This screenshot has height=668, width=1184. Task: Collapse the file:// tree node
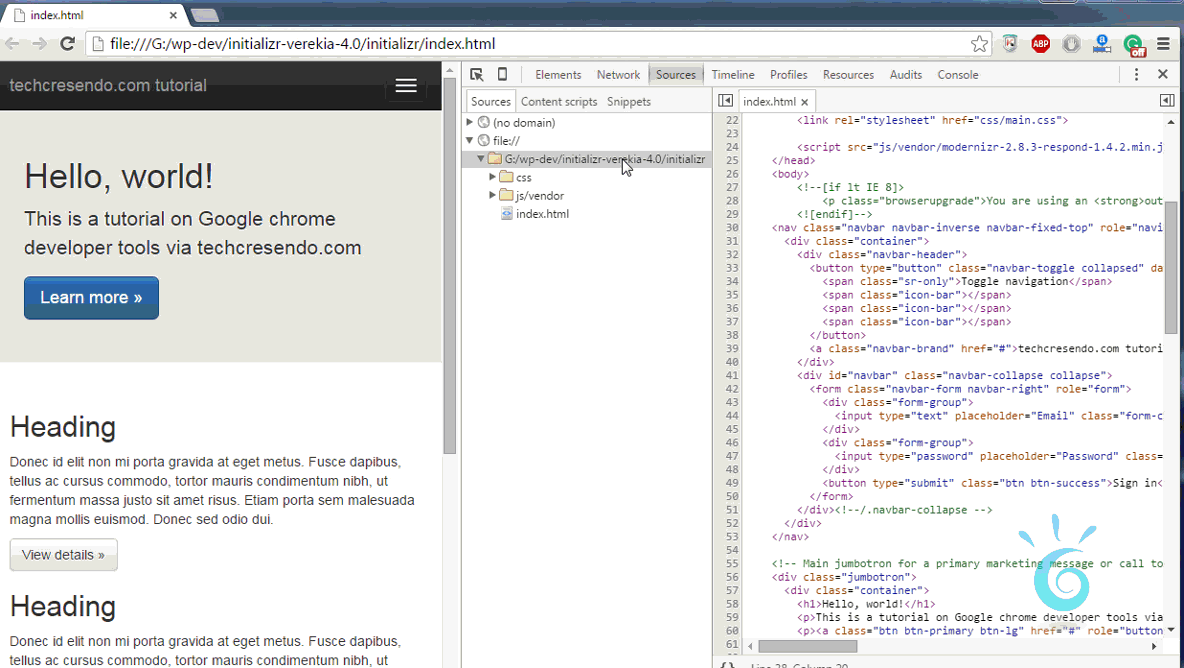(x=470, y=140)
